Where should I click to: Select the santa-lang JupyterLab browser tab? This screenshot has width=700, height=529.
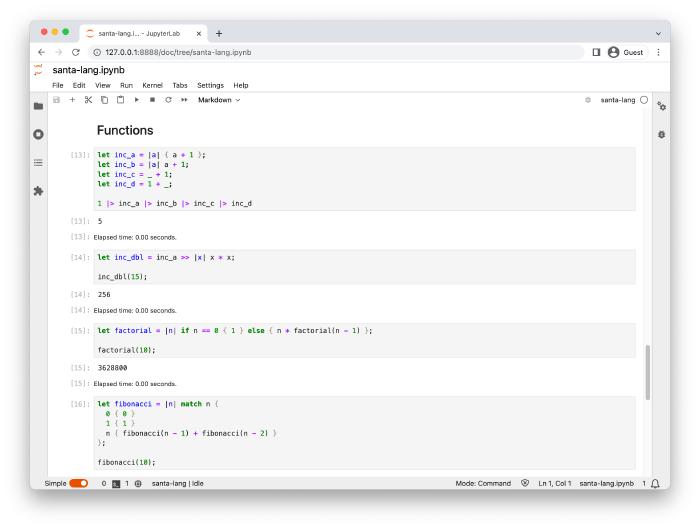[x=143, y=33]
